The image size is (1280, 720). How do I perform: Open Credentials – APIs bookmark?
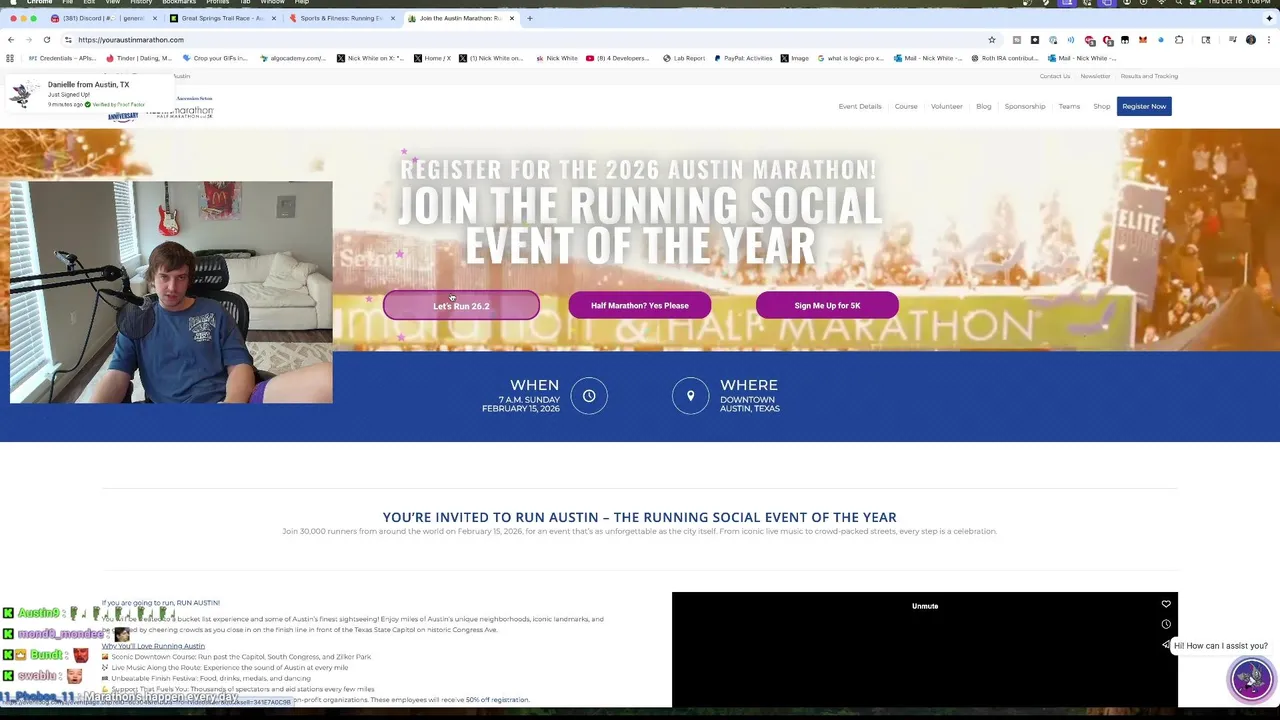(62, 58)
